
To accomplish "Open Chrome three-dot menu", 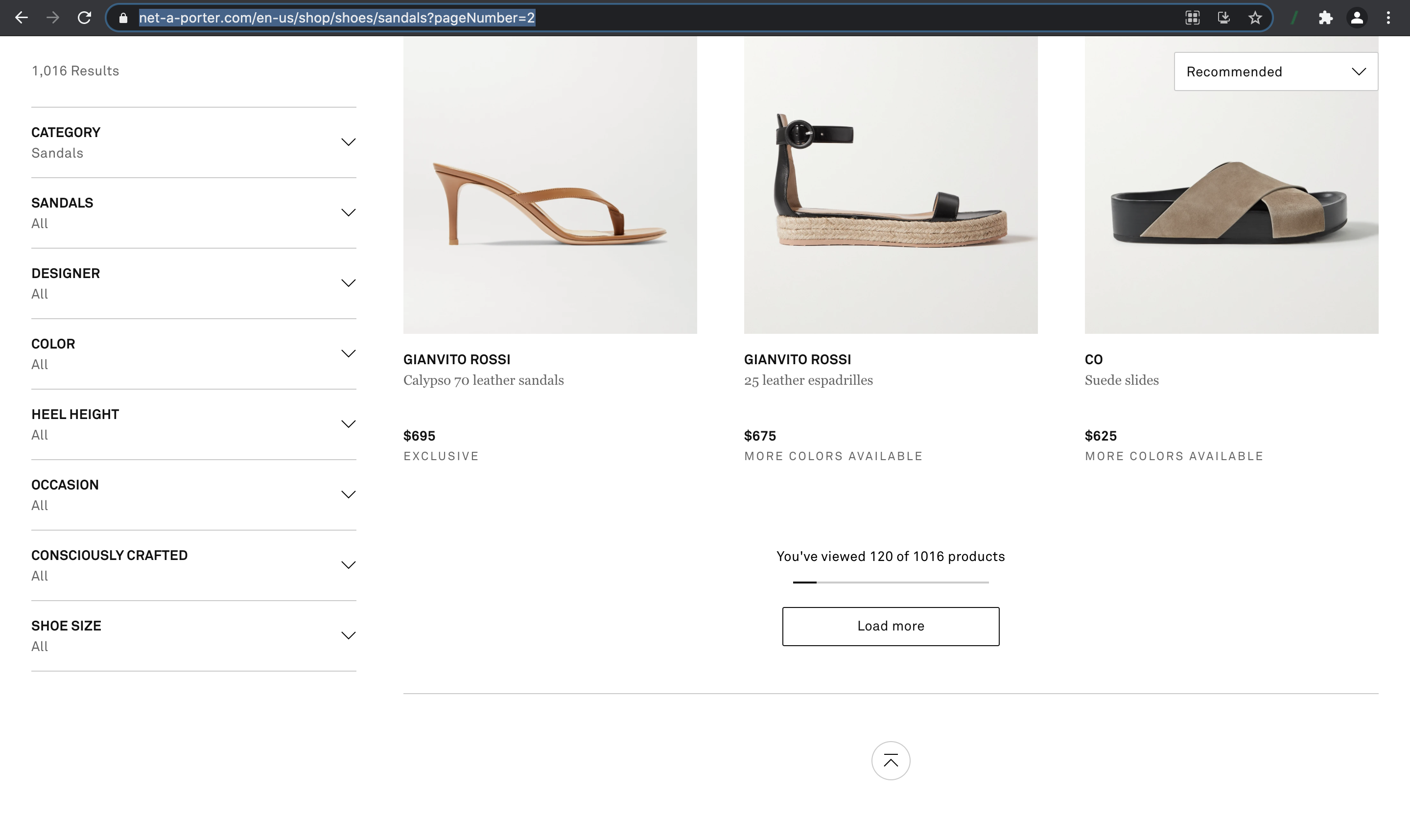I will [x=1388, y=18].
